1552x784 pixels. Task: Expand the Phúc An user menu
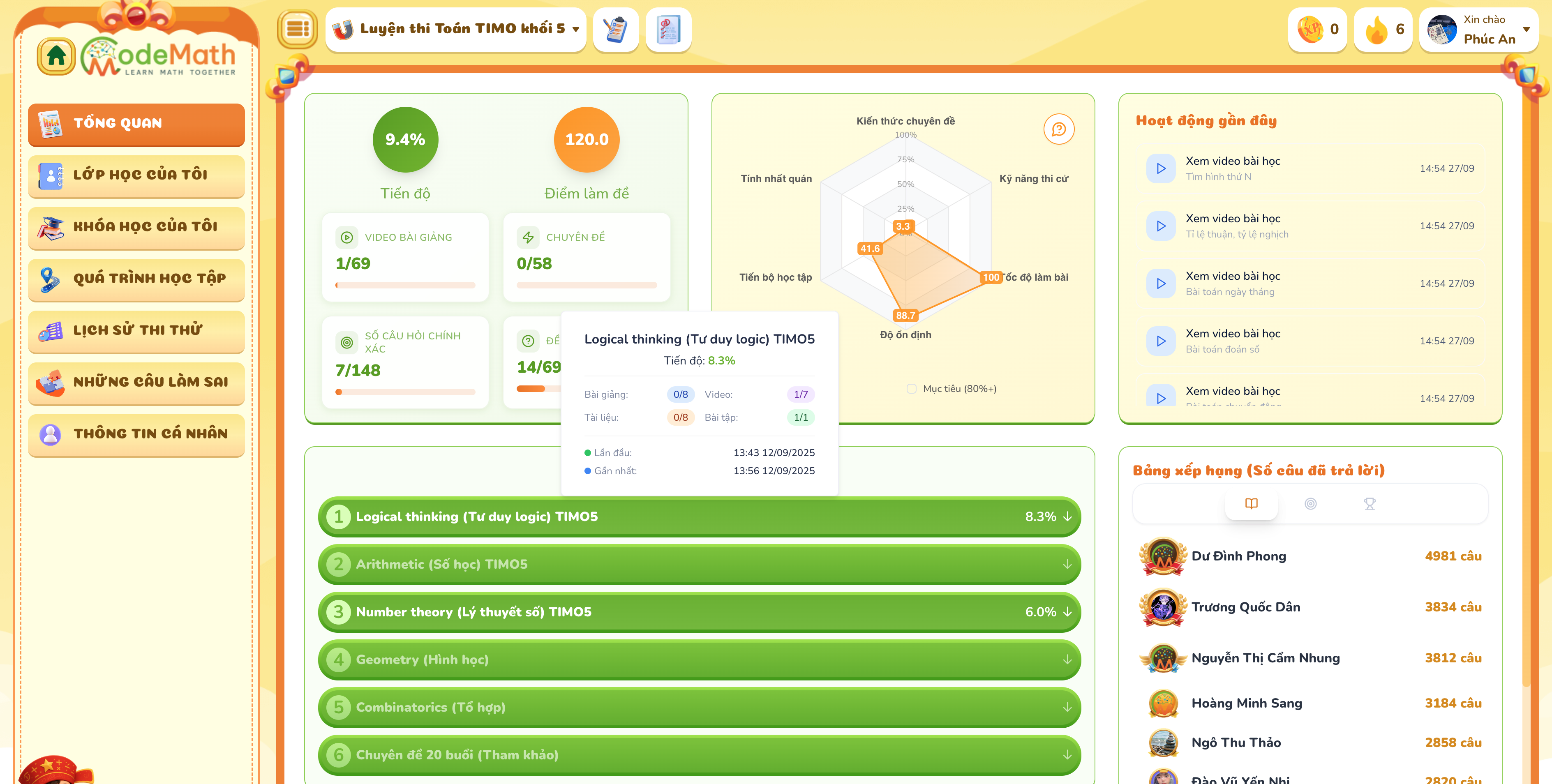(1526, 29)
